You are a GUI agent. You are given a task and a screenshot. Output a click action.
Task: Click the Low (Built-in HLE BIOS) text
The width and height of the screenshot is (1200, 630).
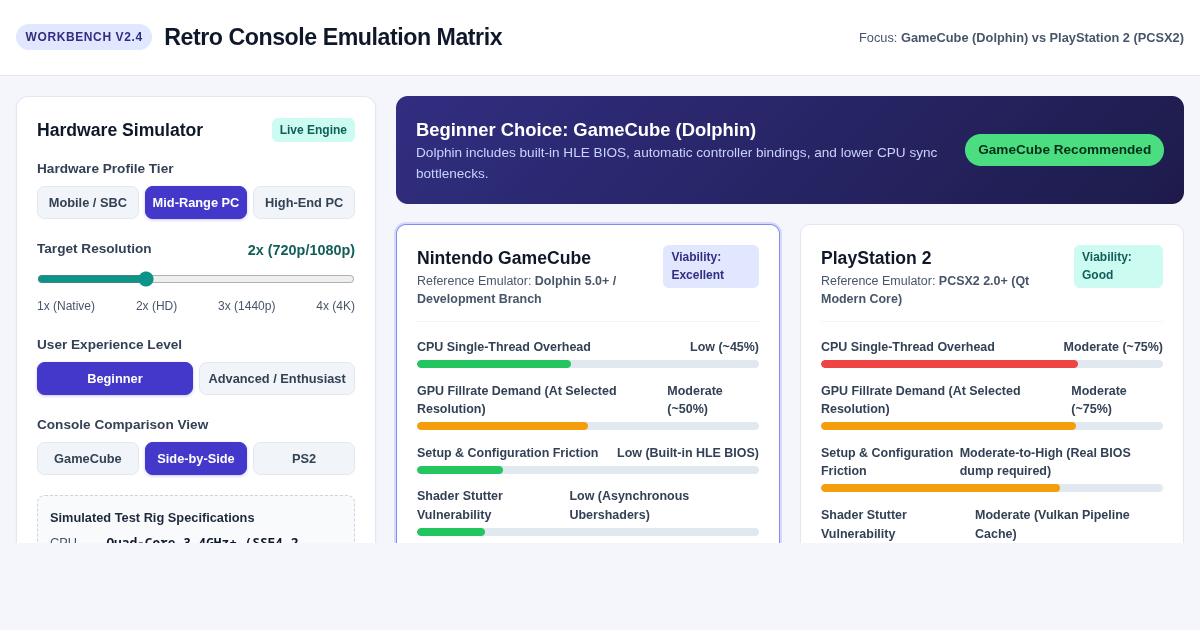(688, 453)
